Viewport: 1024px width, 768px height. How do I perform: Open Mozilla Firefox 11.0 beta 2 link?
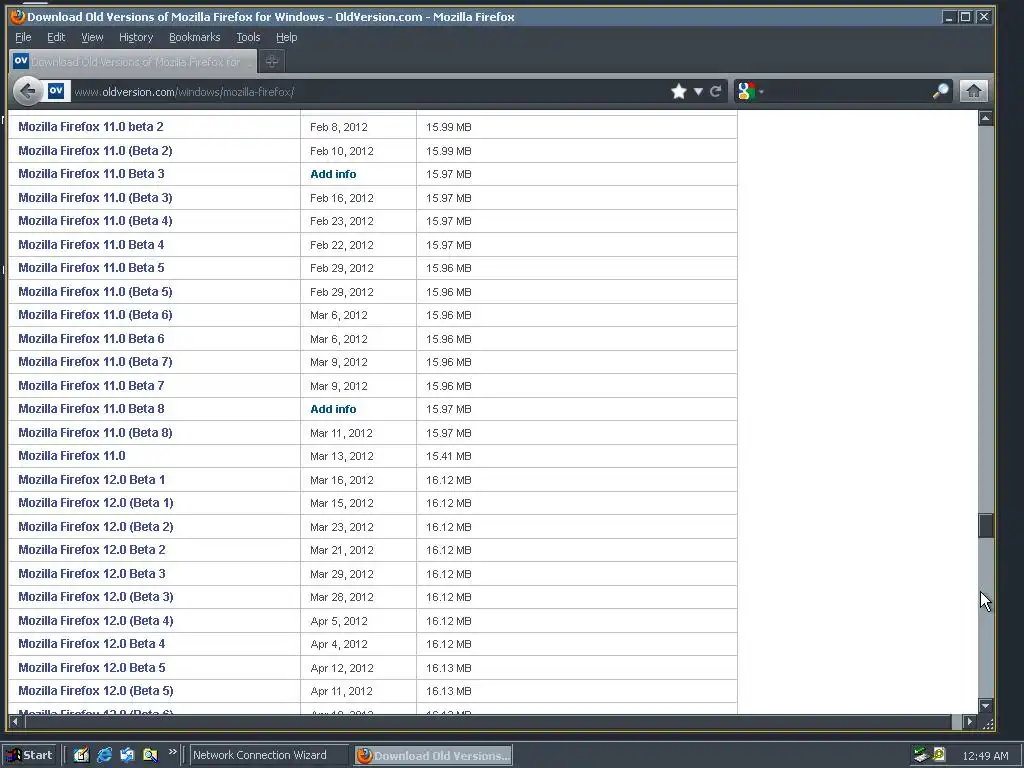[91, 127]
